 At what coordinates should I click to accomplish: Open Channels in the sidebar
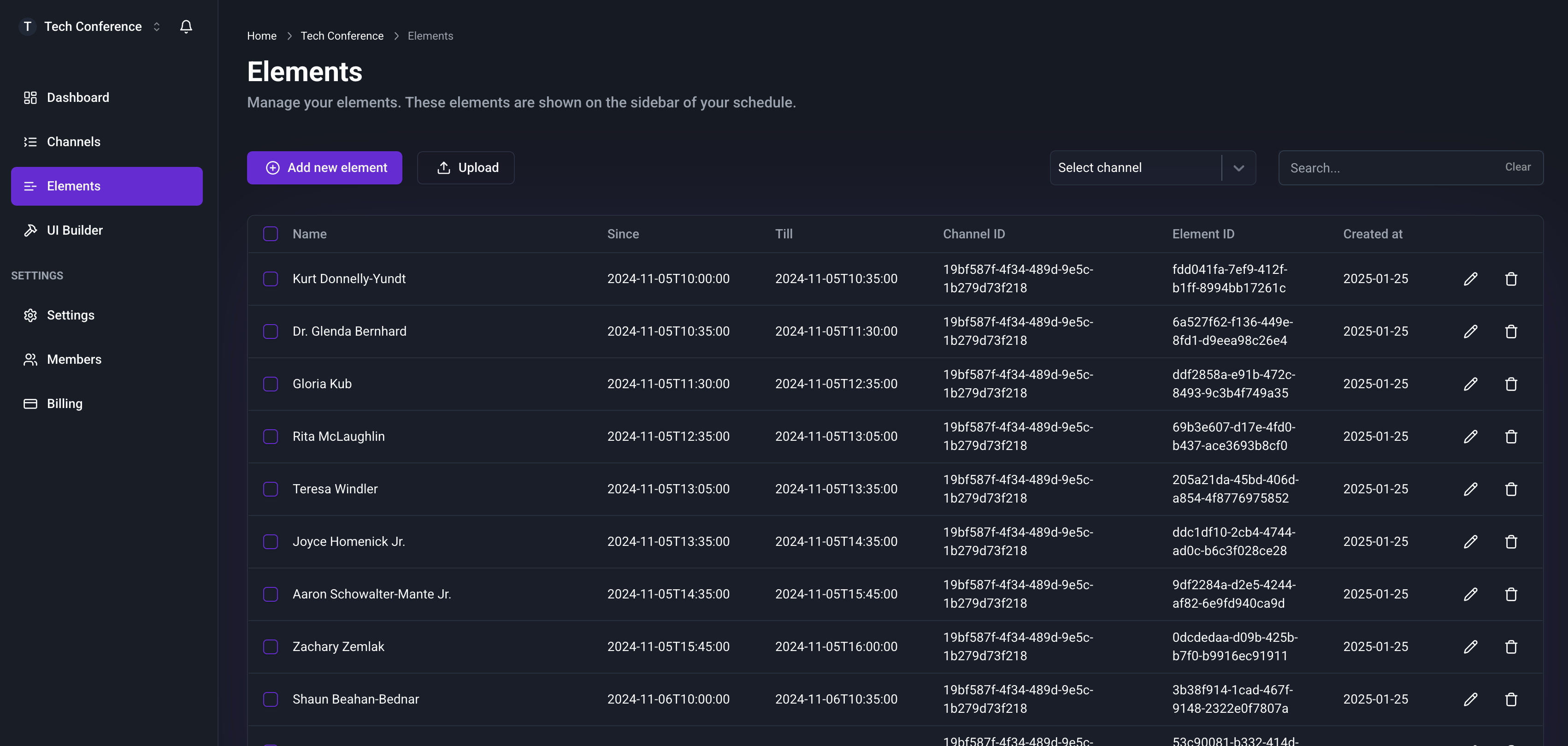pyautogui.click(x=106, y=142)
